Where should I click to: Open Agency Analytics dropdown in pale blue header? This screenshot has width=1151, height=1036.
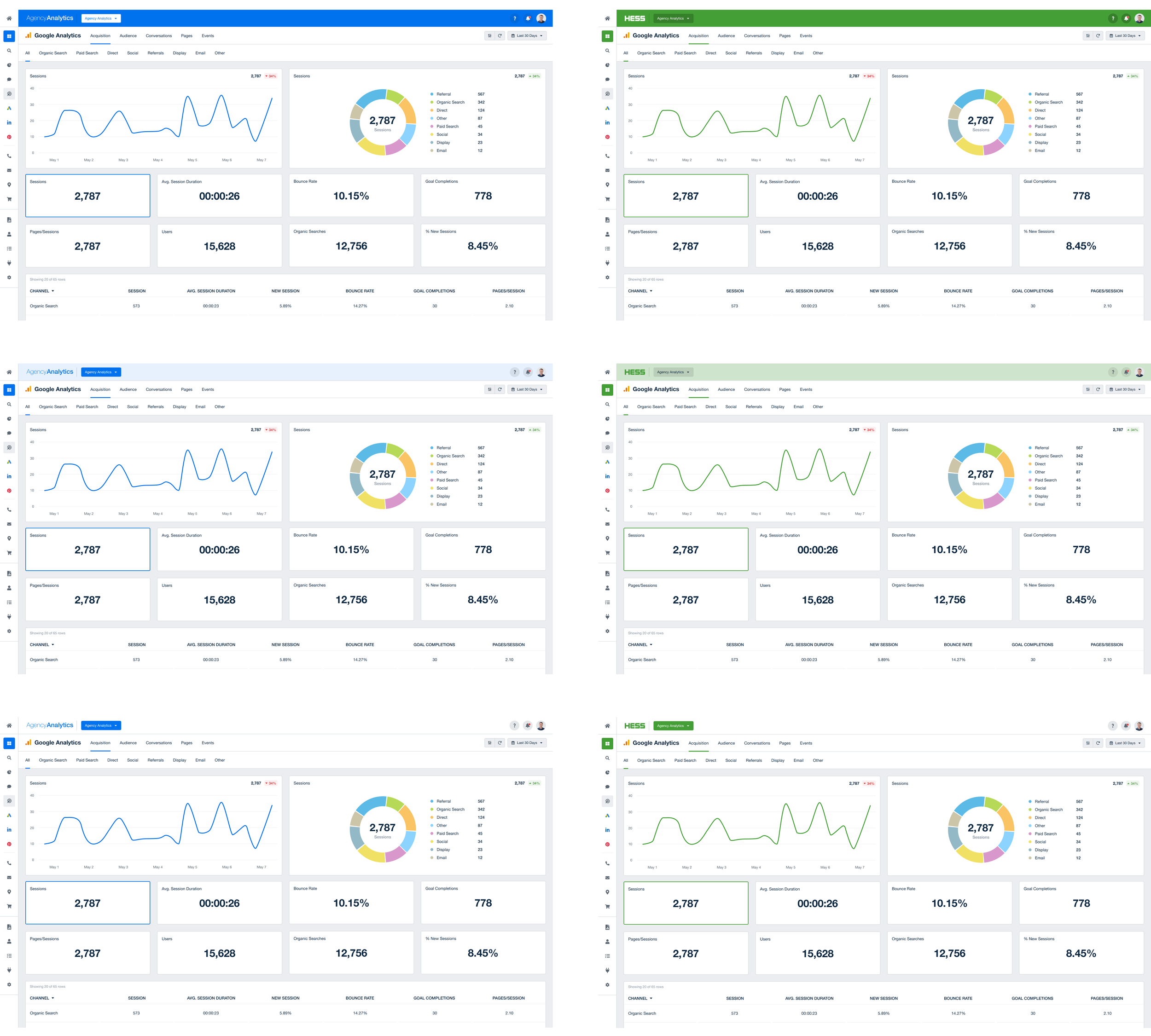pyautogui.click(x=101, y=372)
